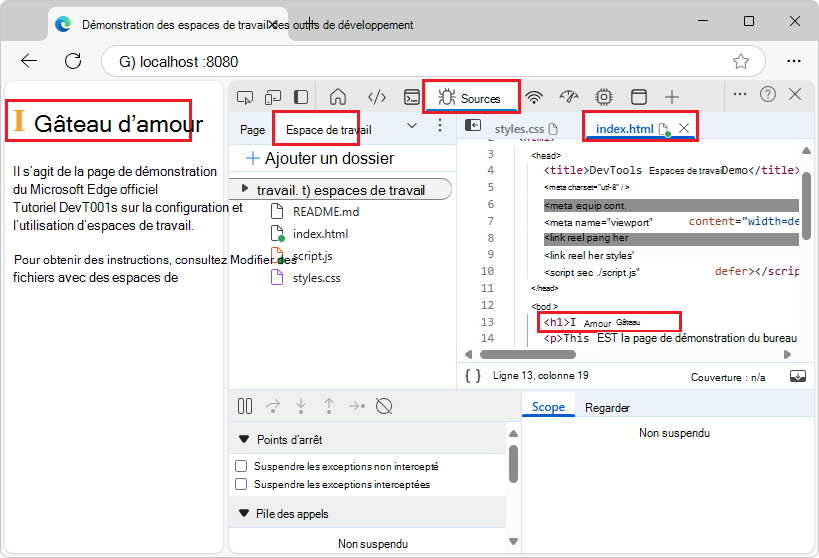The image size is (819, 558).
Task: Select the Espace de travail tab
Action: tap(329, 130)
